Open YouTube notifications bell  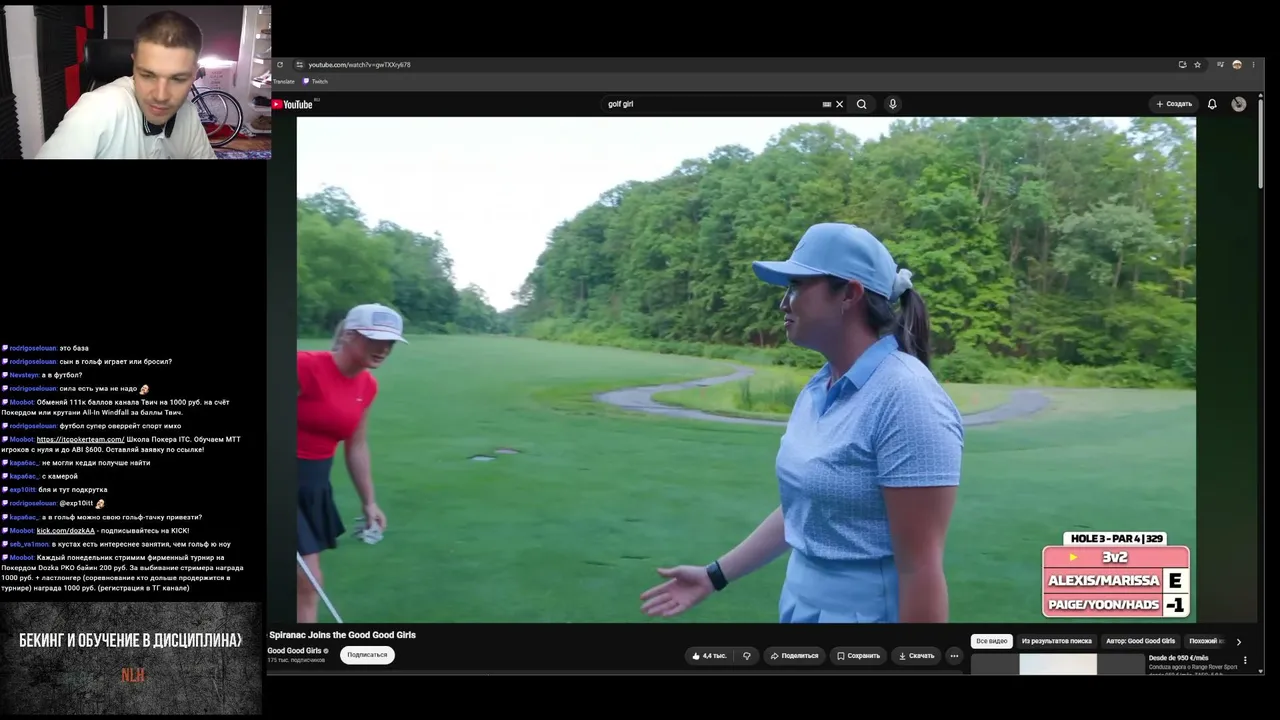click(x=1212, y=104)
